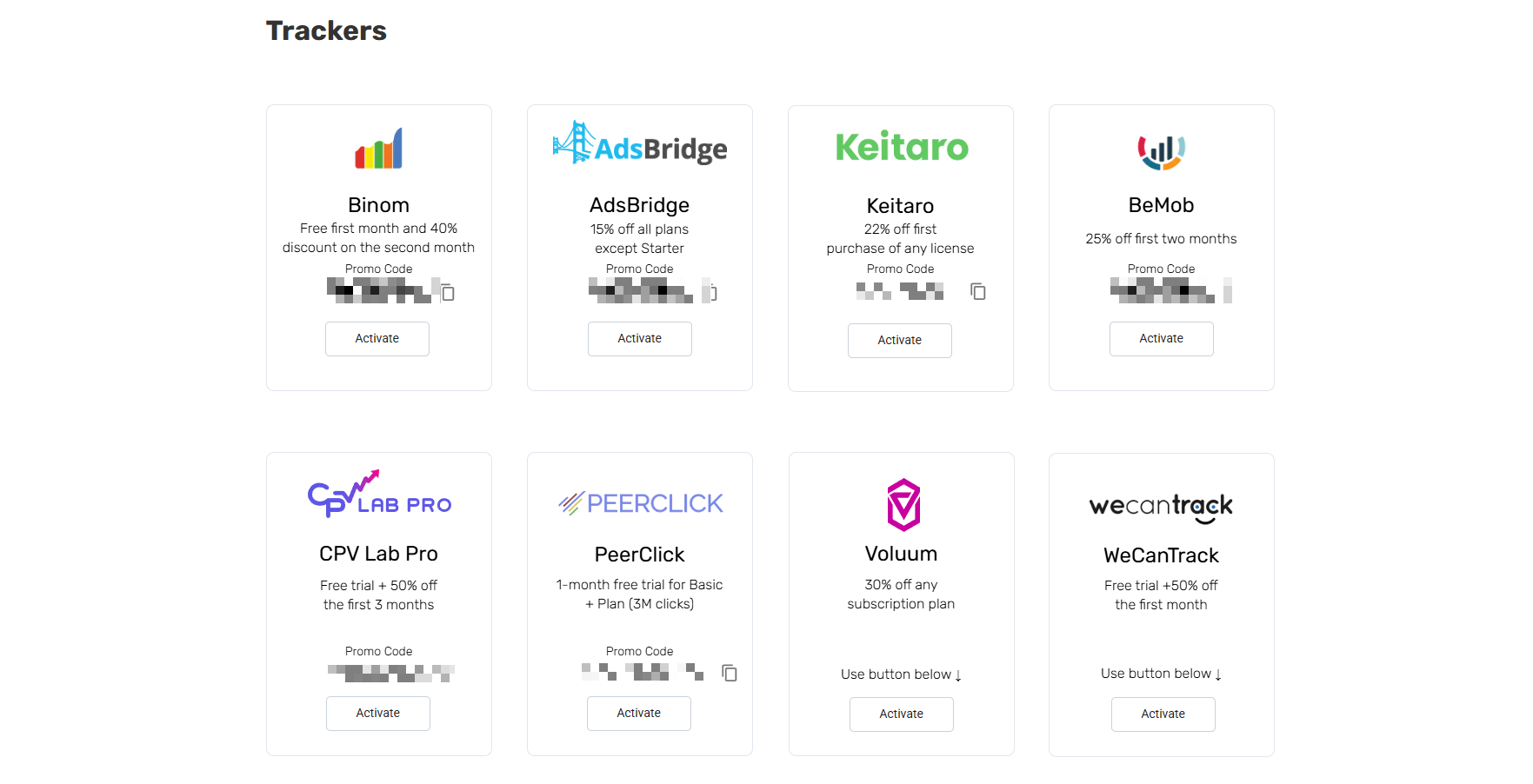Activate the Keitaro license deal
Viewport: 1533px width, 784px height.
899,340
